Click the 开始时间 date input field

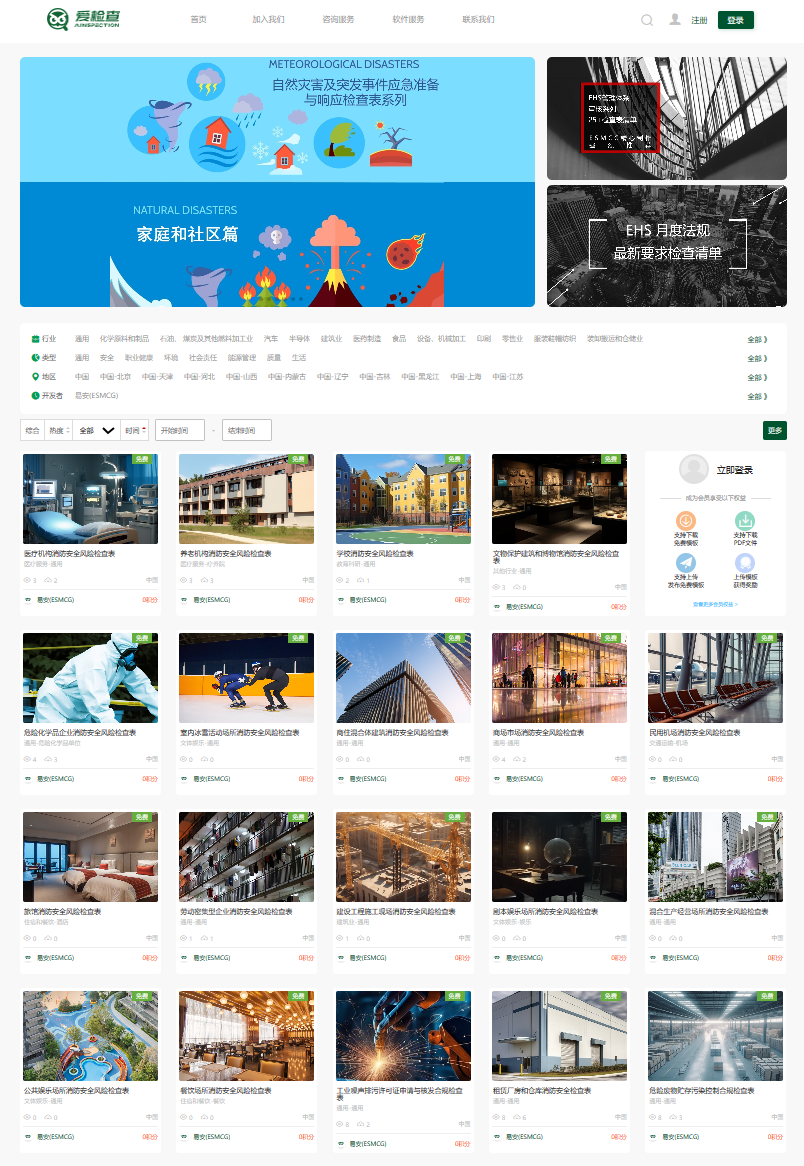pos(180,431)
